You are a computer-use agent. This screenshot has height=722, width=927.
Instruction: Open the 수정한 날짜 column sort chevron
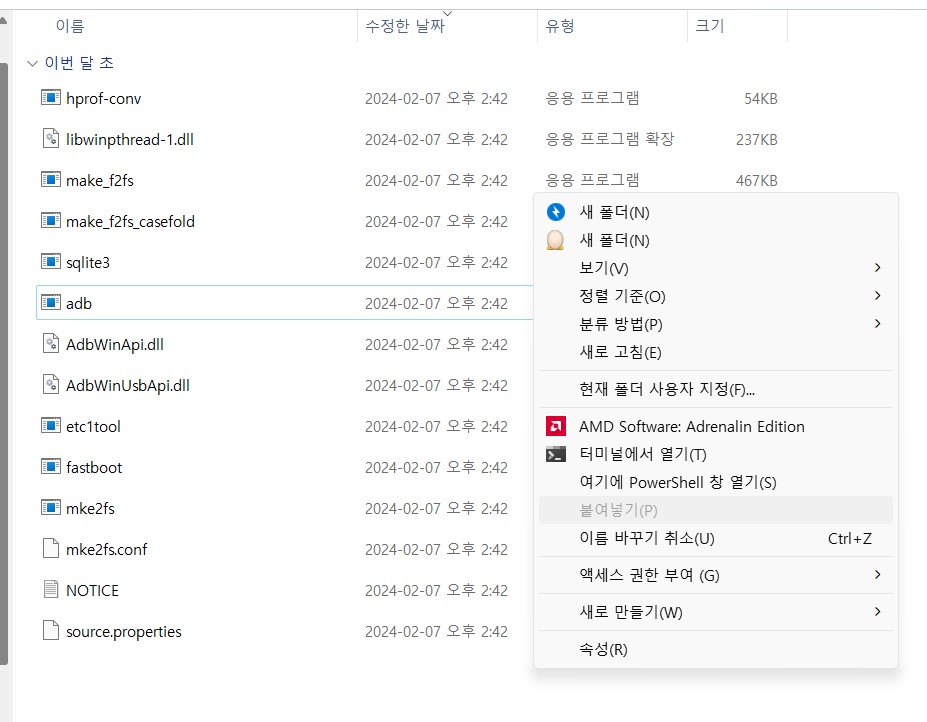pos(448,13)
